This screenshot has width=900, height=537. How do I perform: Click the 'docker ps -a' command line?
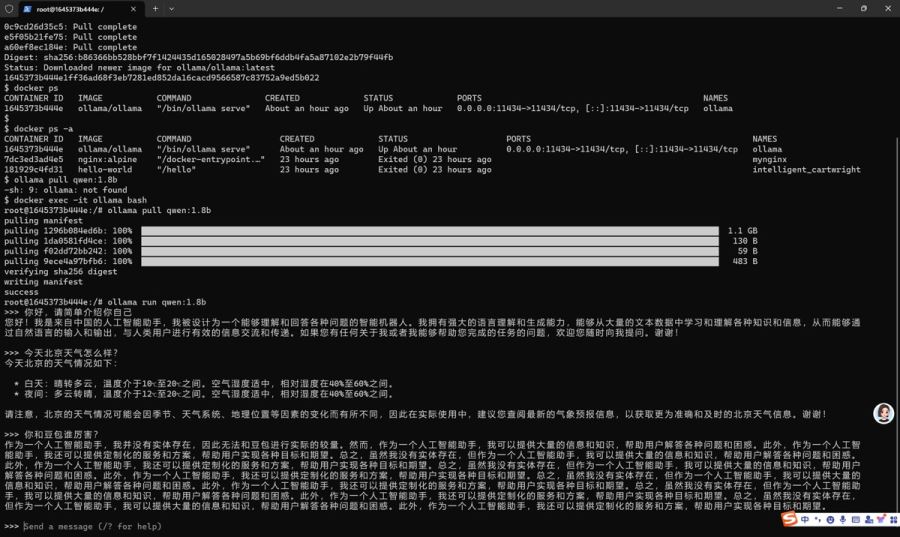point(44,129)
